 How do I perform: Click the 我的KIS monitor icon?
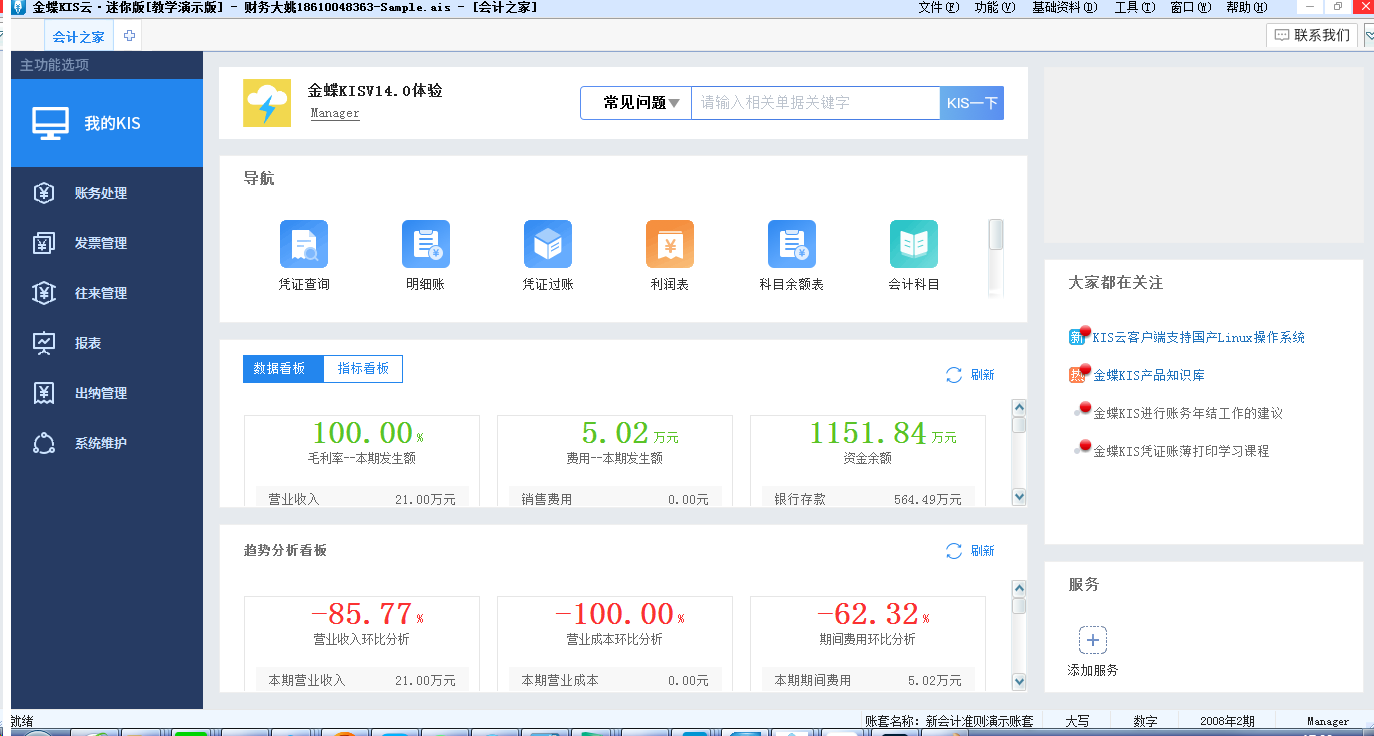click(x=50, y=123)
